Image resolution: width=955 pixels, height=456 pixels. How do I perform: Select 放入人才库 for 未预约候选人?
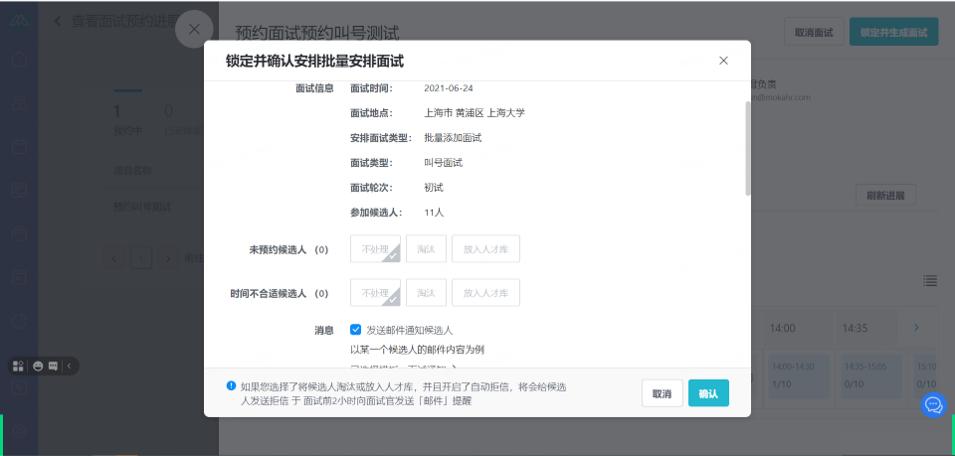(x=485, y=249)
